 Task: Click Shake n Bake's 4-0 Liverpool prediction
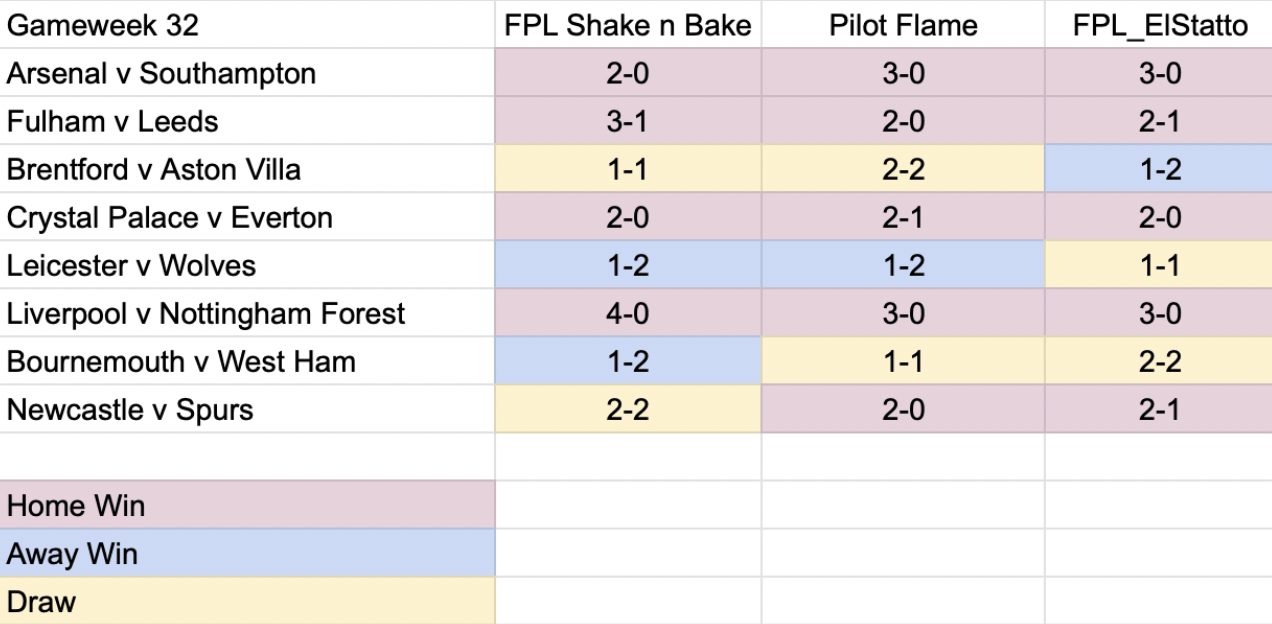(628, 313)
